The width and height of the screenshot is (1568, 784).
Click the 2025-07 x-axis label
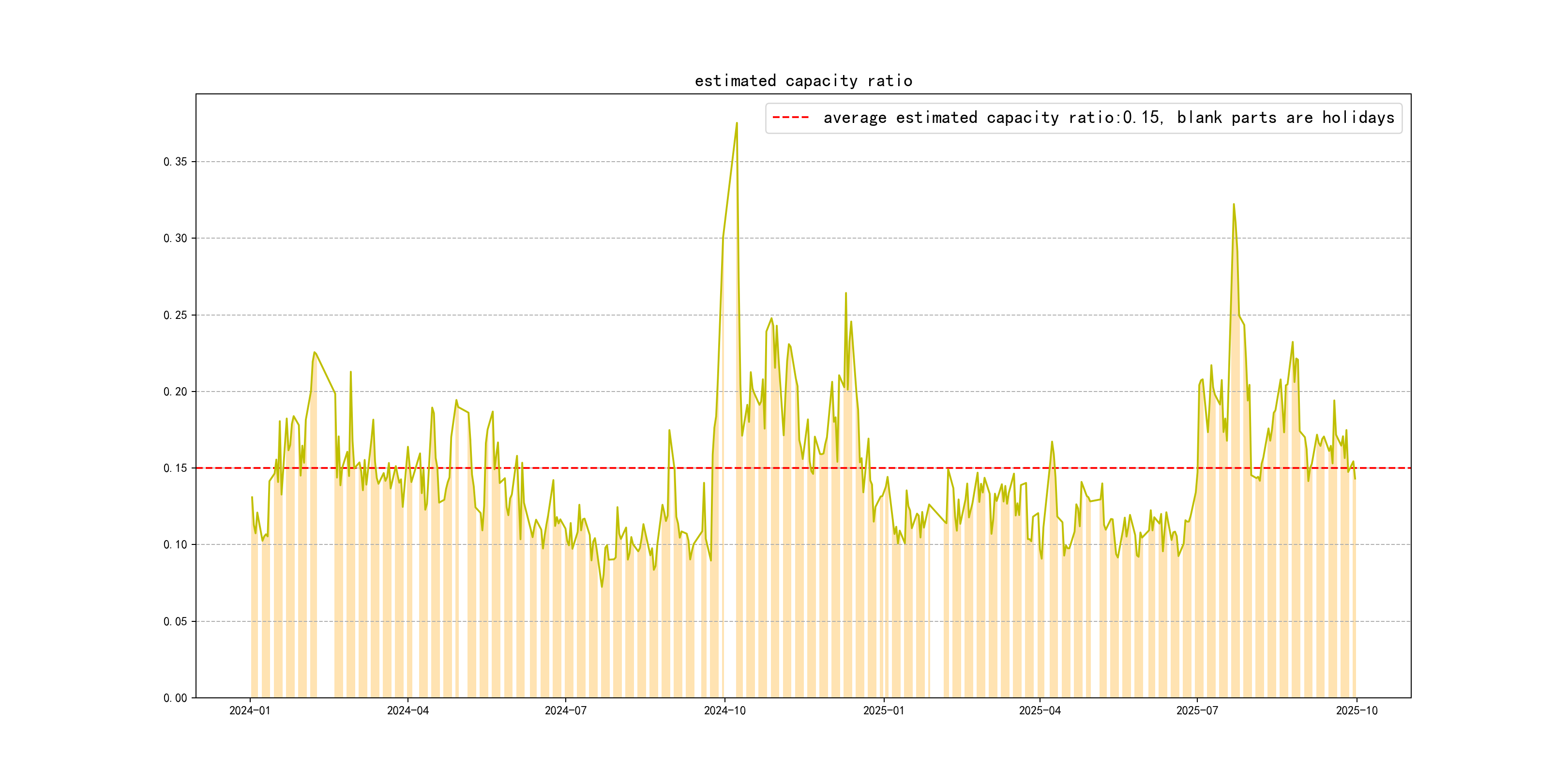(x=1197, y=710)
